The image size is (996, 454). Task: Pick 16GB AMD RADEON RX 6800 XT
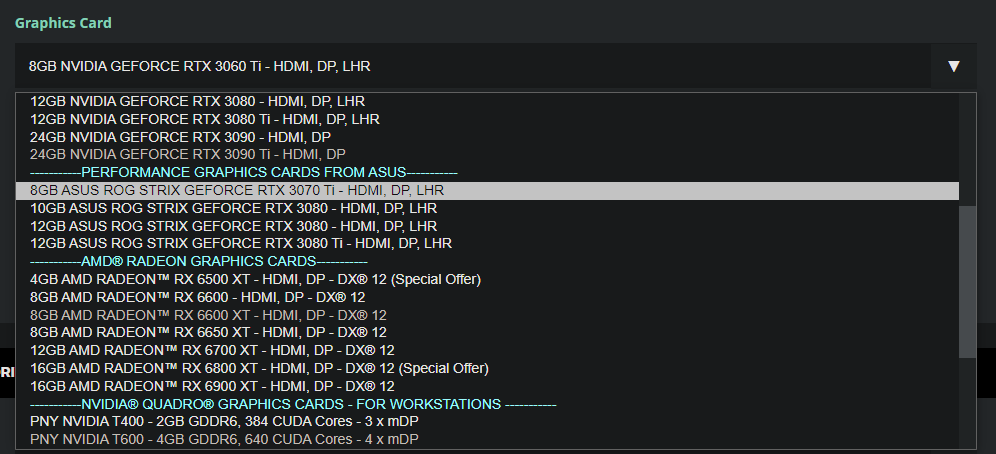[487, 368]
